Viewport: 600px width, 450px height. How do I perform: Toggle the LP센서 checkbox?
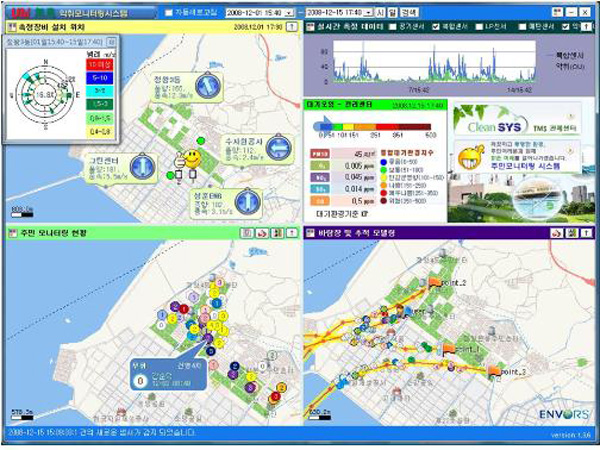tap(479, 27)
